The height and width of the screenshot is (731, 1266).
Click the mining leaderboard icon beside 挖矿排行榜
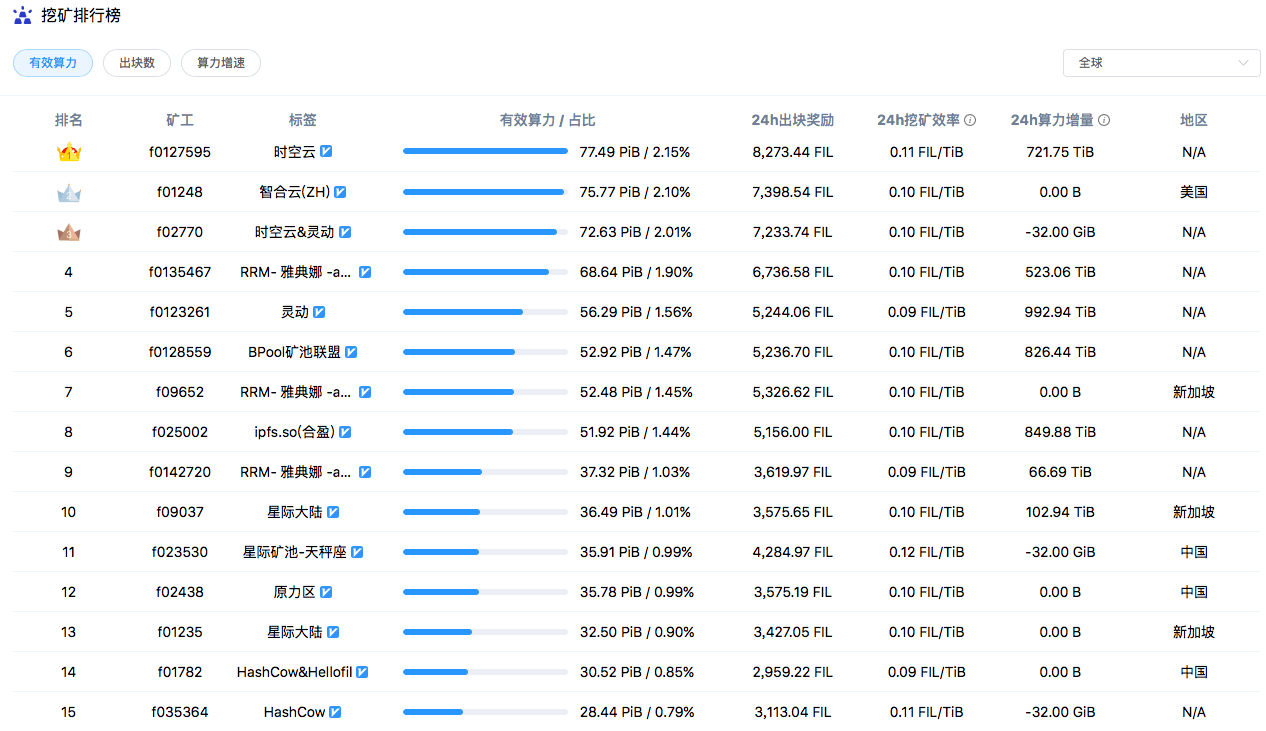point(22,16)
